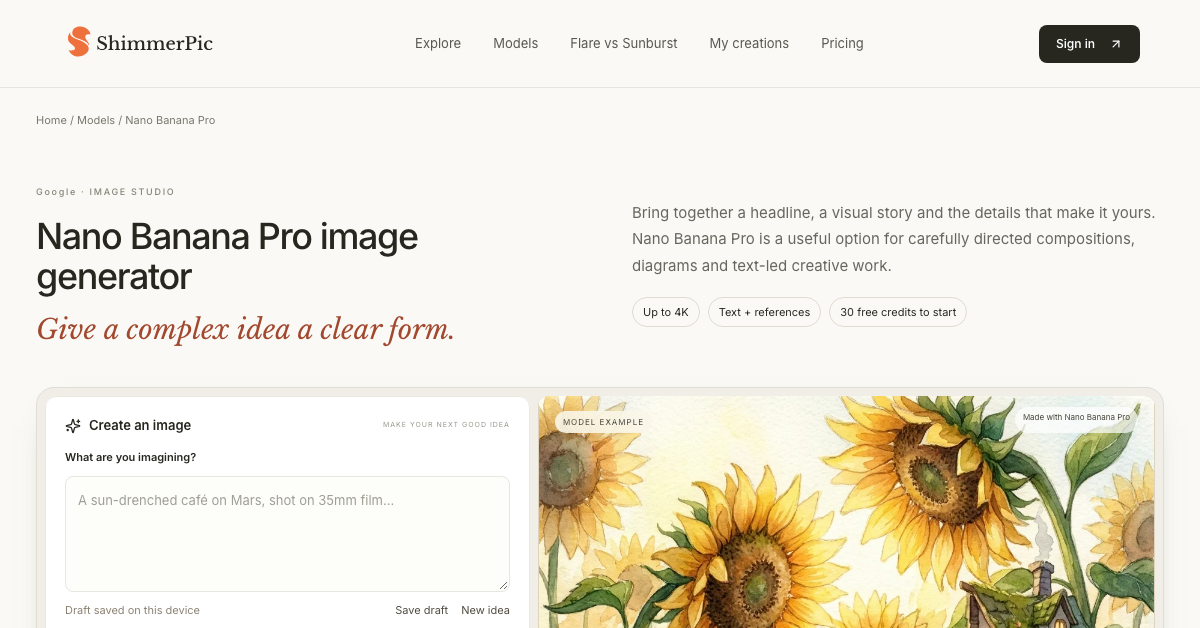Click the Draft saved on this device text
Viewport: 1200px width, 628px height.
pyautogui.click(x=132, y=610)
